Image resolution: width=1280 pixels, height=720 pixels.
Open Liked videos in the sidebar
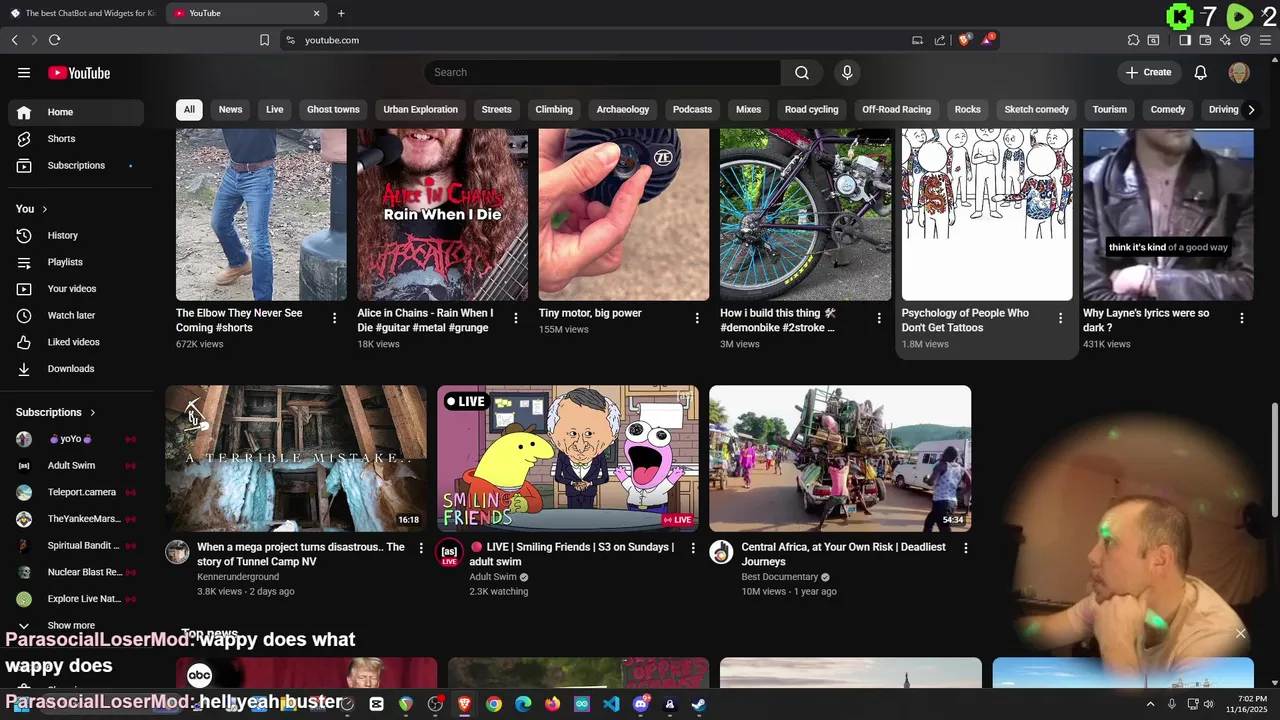click(77, 342)
